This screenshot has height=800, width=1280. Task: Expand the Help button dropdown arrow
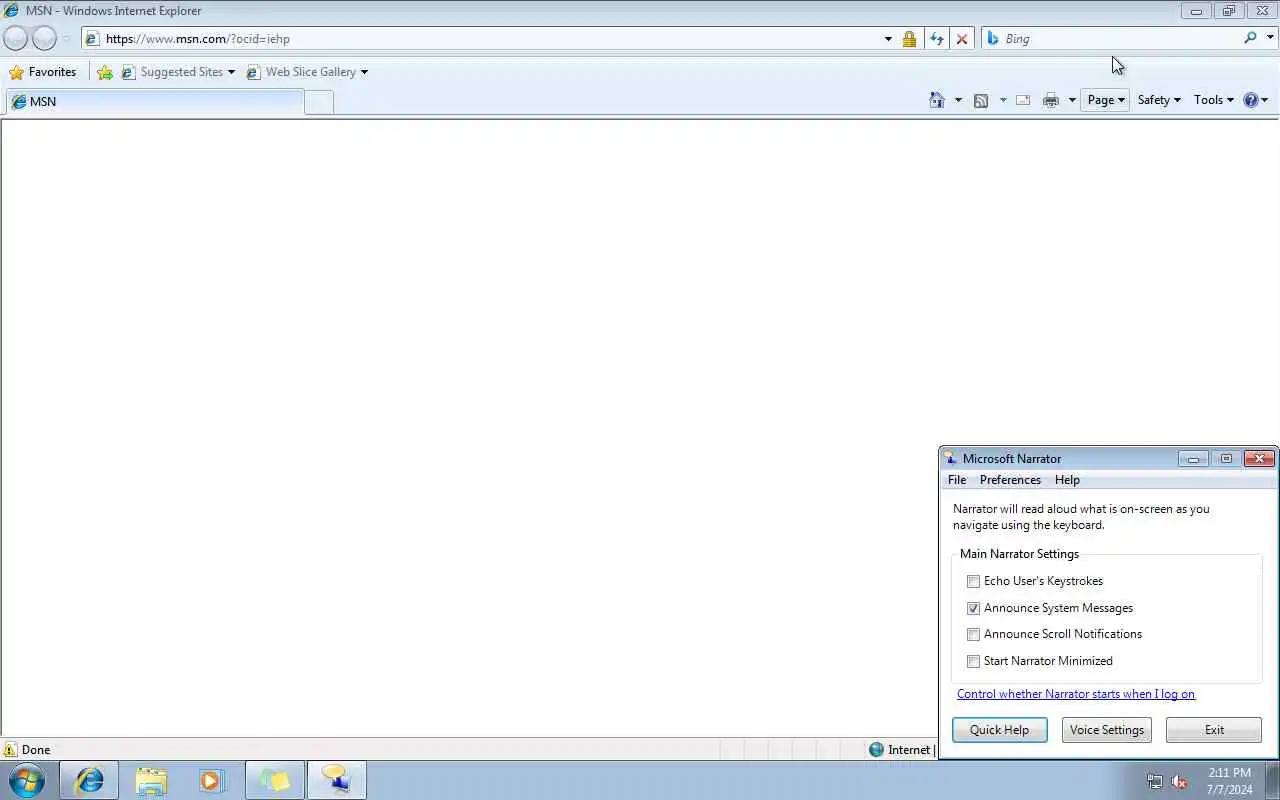pyautogui.click(x=1265, y=100)
